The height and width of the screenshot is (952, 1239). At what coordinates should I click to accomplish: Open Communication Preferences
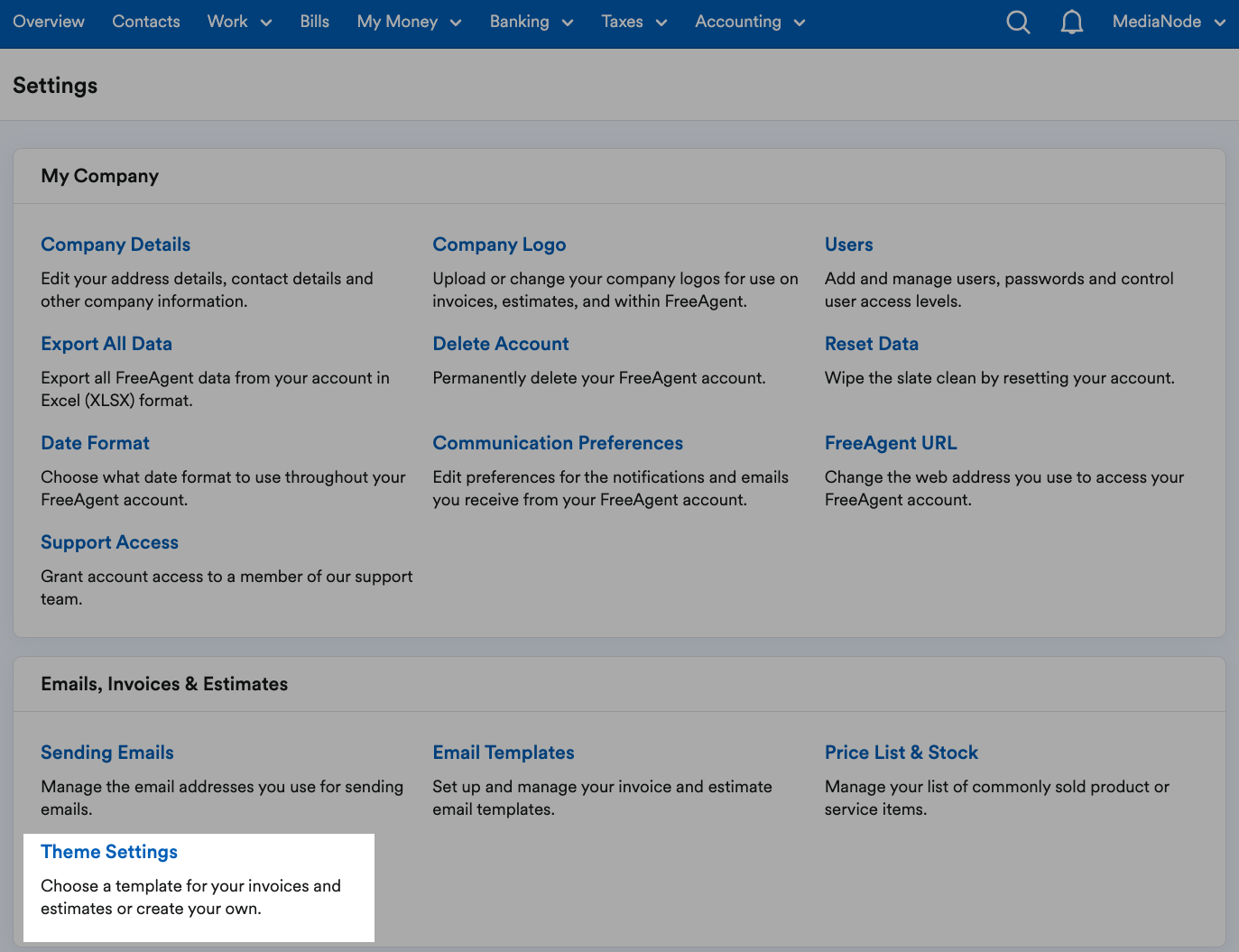(x=558, y=443)
